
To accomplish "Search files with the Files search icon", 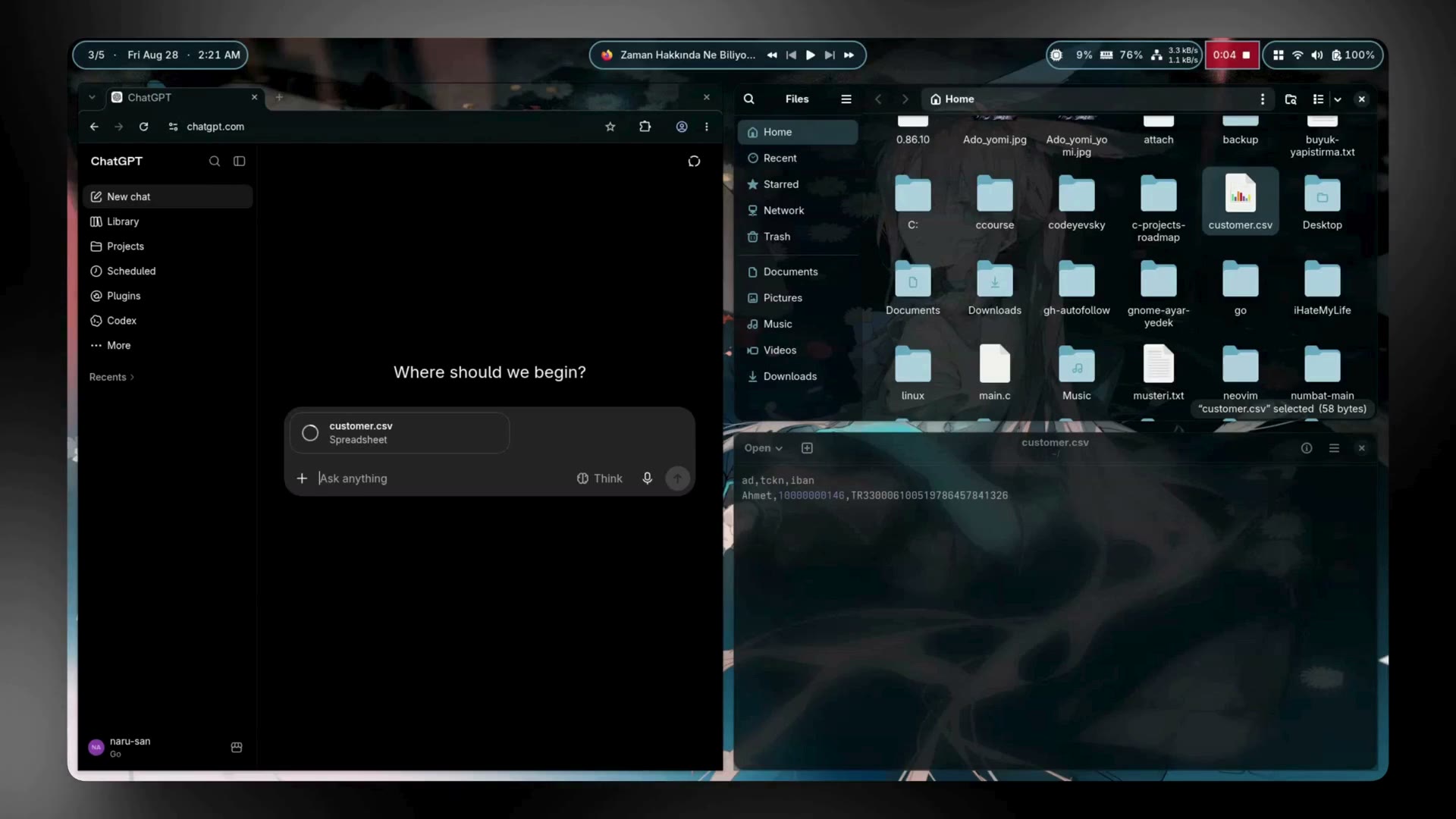I will pyautogui.click(x=749, y=99).
